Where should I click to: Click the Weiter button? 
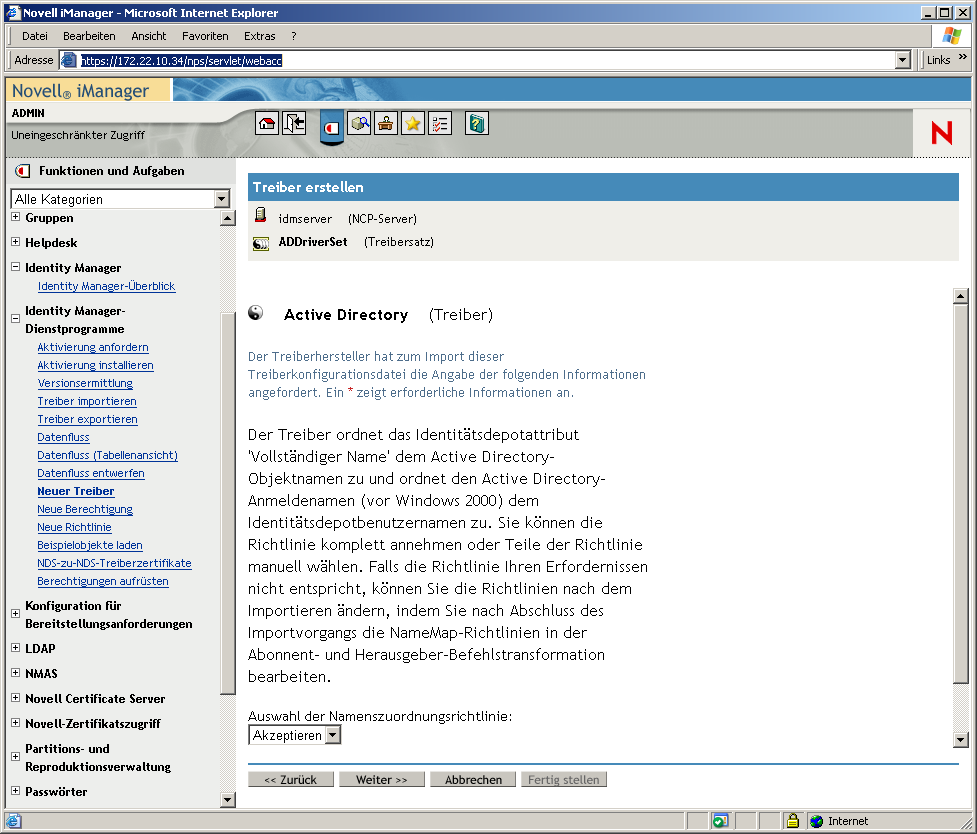[x=381, y=779]
